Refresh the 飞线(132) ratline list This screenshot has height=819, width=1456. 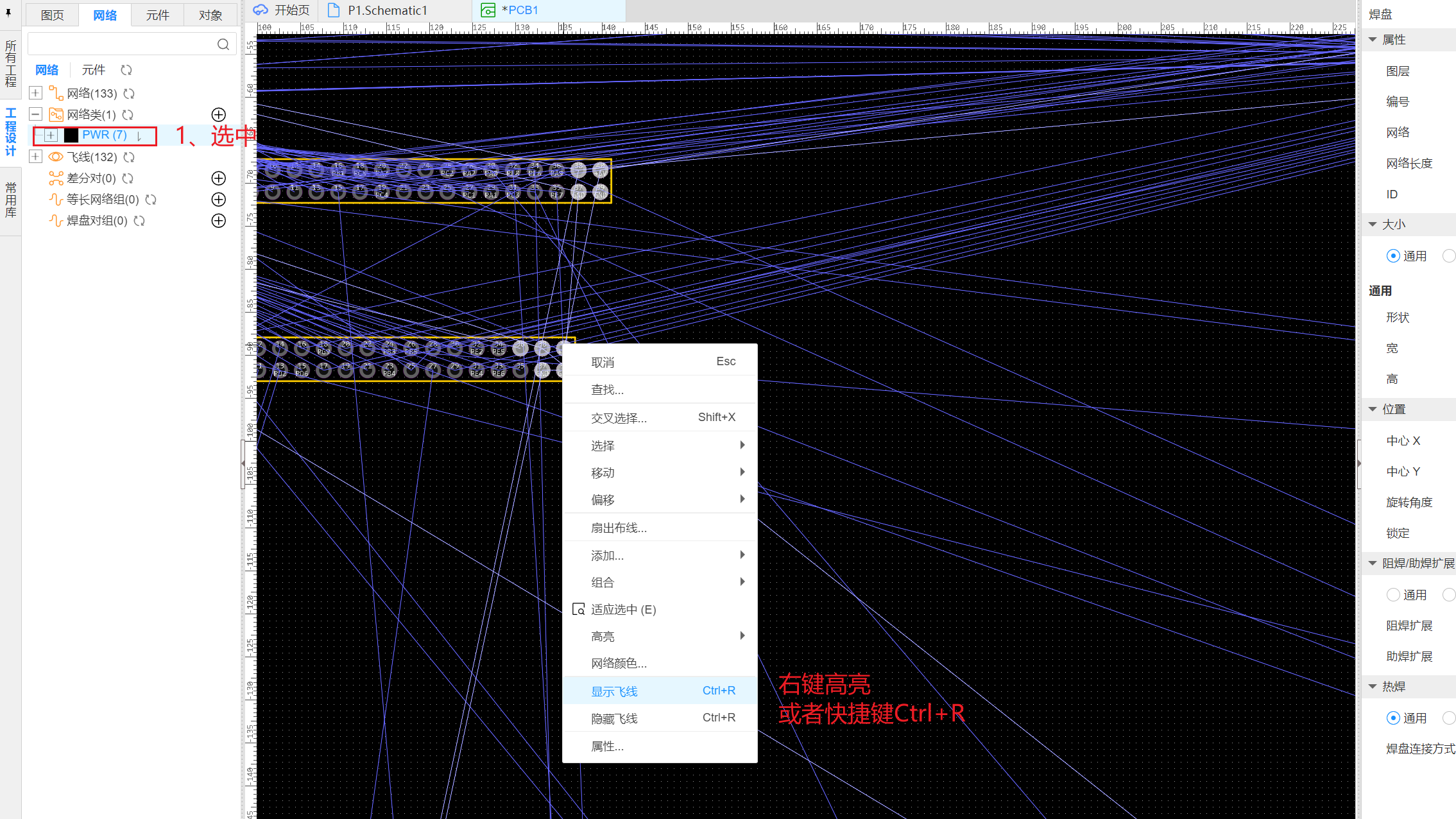(x=129, y=157)
